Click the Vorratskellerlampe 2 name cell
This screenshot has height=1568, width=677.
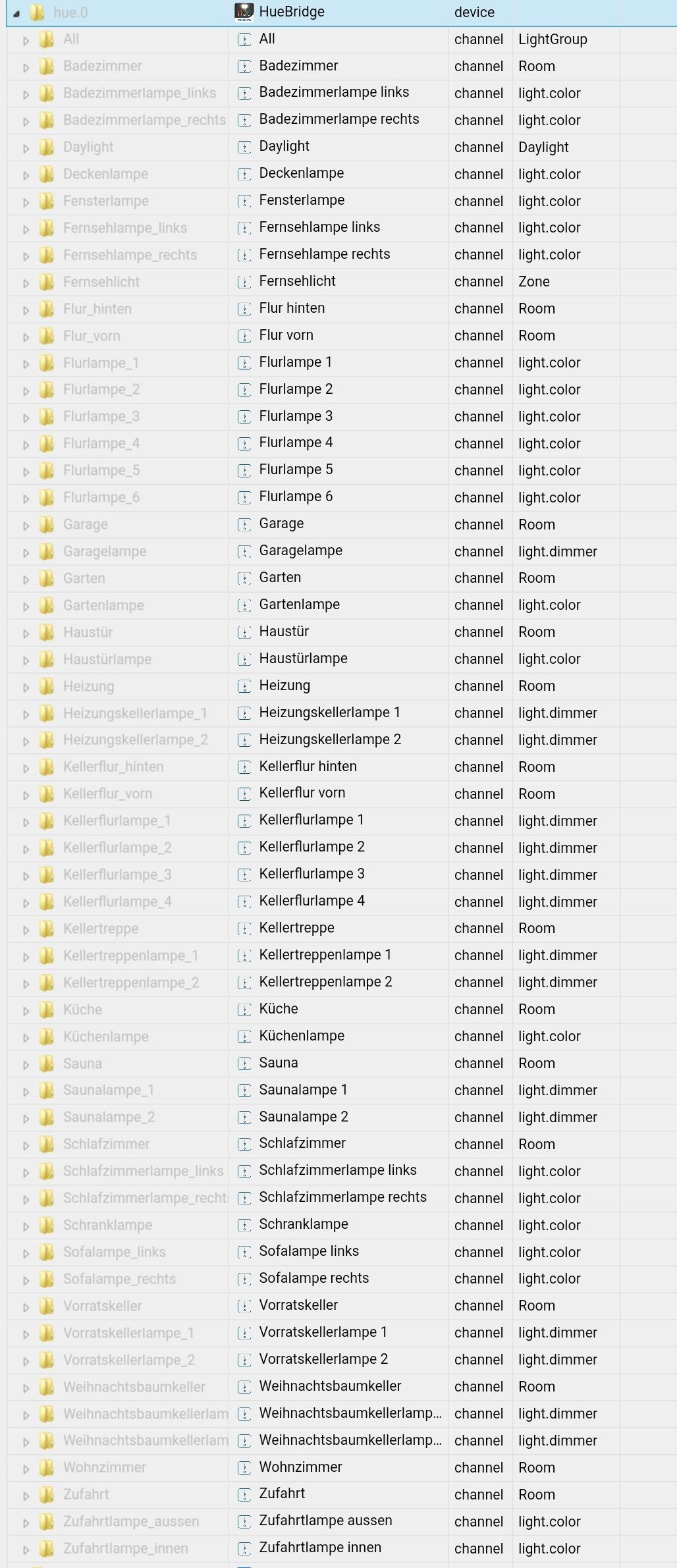pyautogui.click(x=338, y=1359)
